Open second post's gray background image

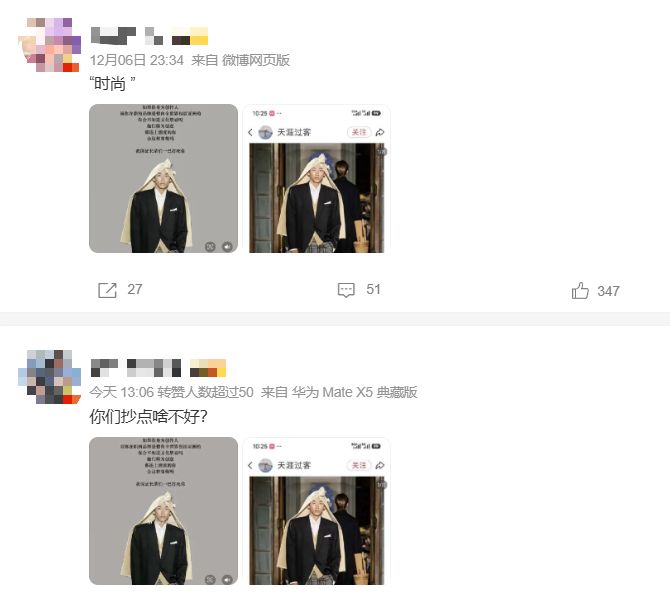163,511
